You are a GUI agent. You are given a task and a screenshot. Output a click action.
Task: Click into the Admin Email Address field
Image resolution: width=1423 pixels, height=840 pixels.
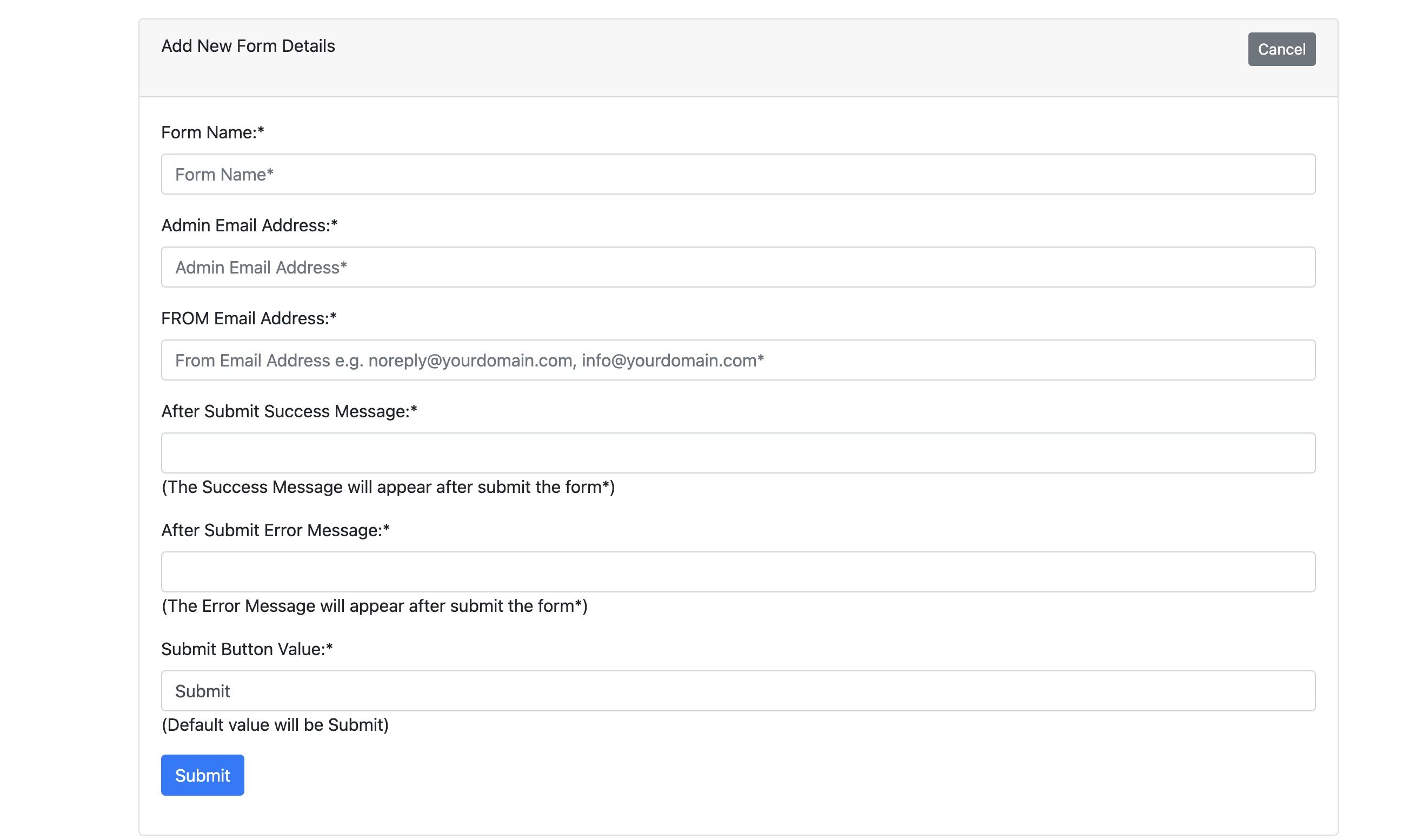[737, 267]
